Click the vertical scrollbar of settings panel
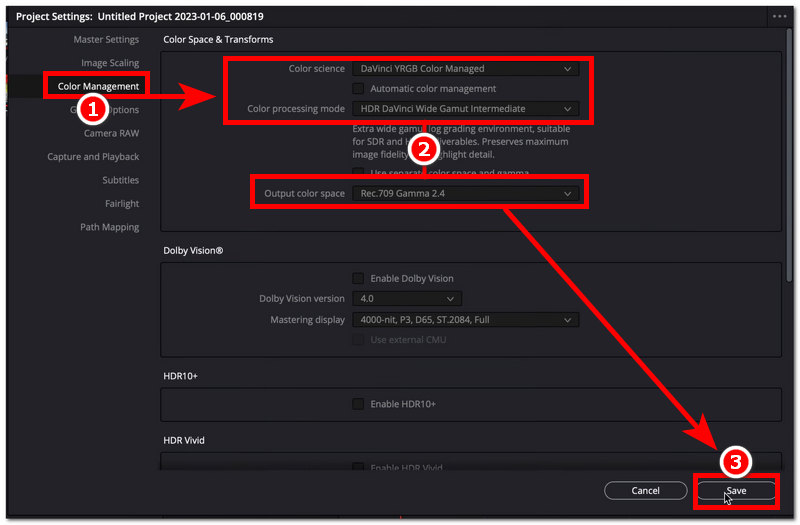Screen dimensions: 800x525 click(789, 156)
